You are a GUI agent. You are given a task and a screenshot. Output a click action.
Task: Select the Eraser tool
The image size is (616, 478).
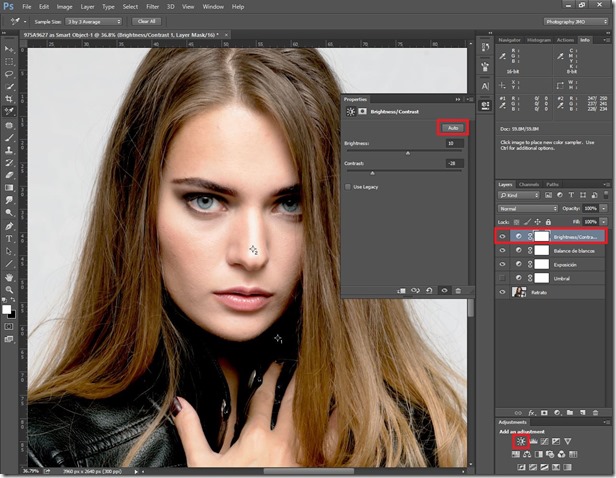pos(9,175)
